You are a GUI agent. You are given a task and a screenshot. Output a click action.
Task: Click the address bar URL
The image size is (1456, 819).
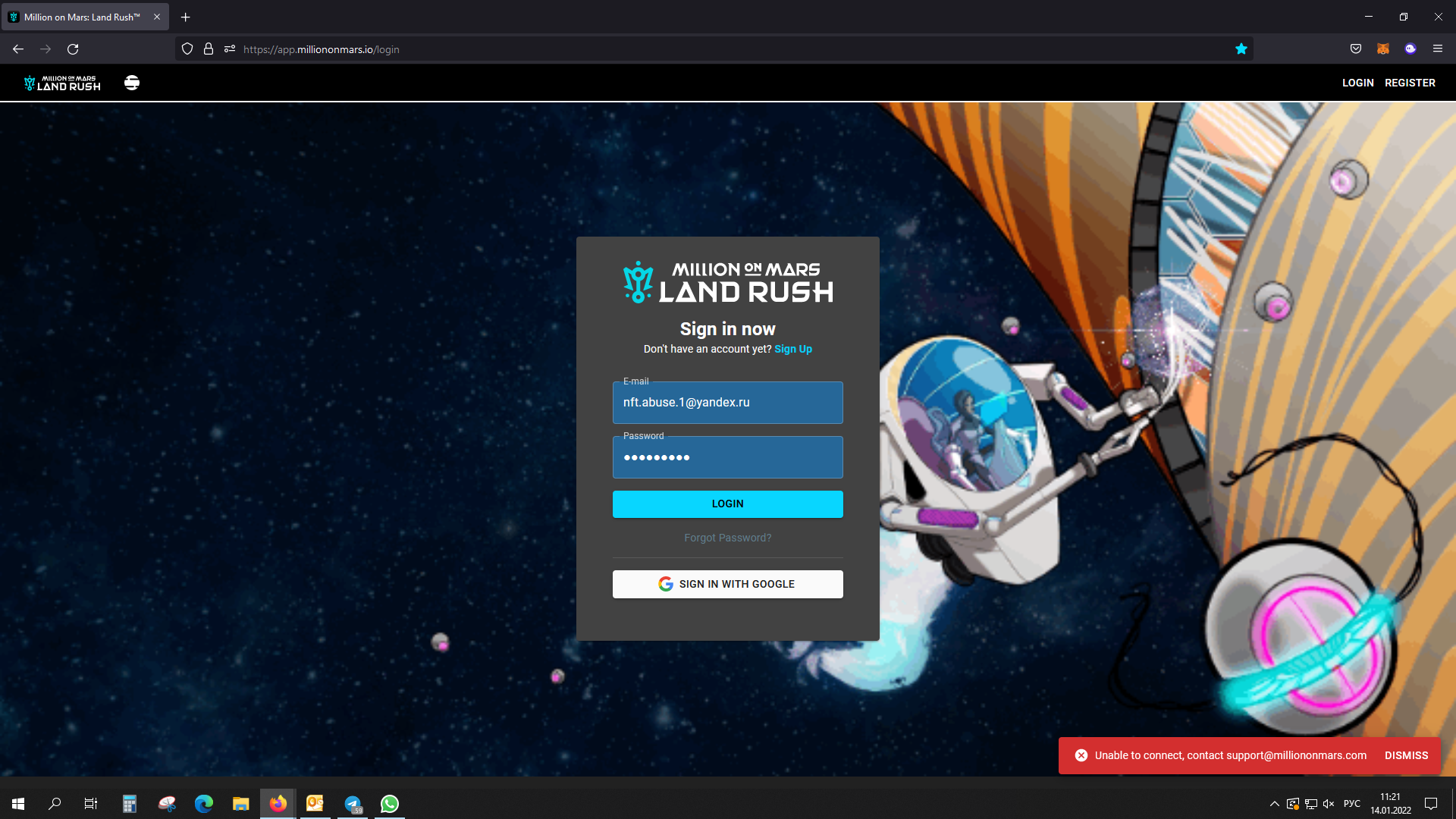click(322, 49)
